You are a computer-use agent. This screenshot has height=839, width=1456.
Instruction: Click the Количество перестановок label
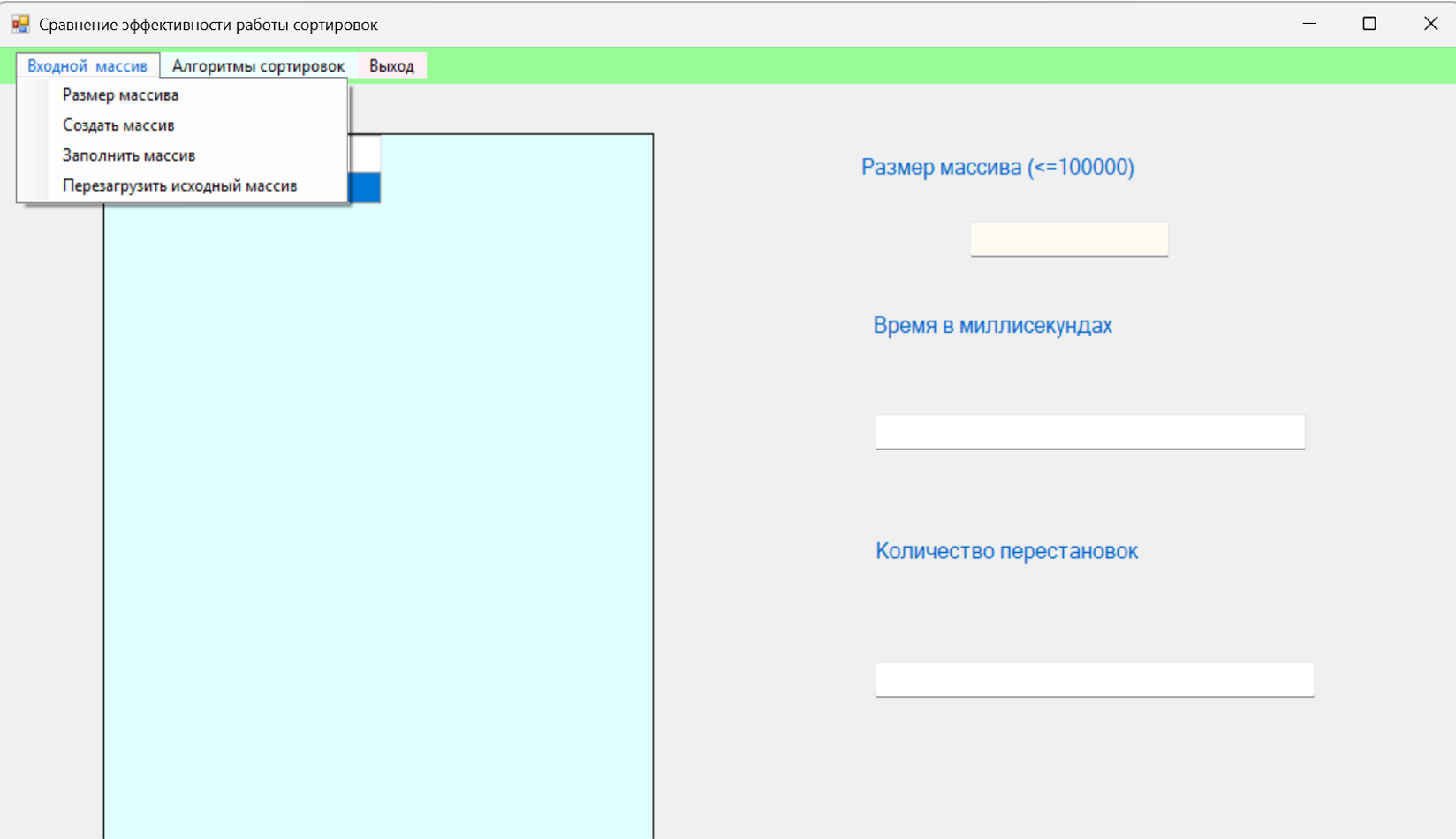1006,551
